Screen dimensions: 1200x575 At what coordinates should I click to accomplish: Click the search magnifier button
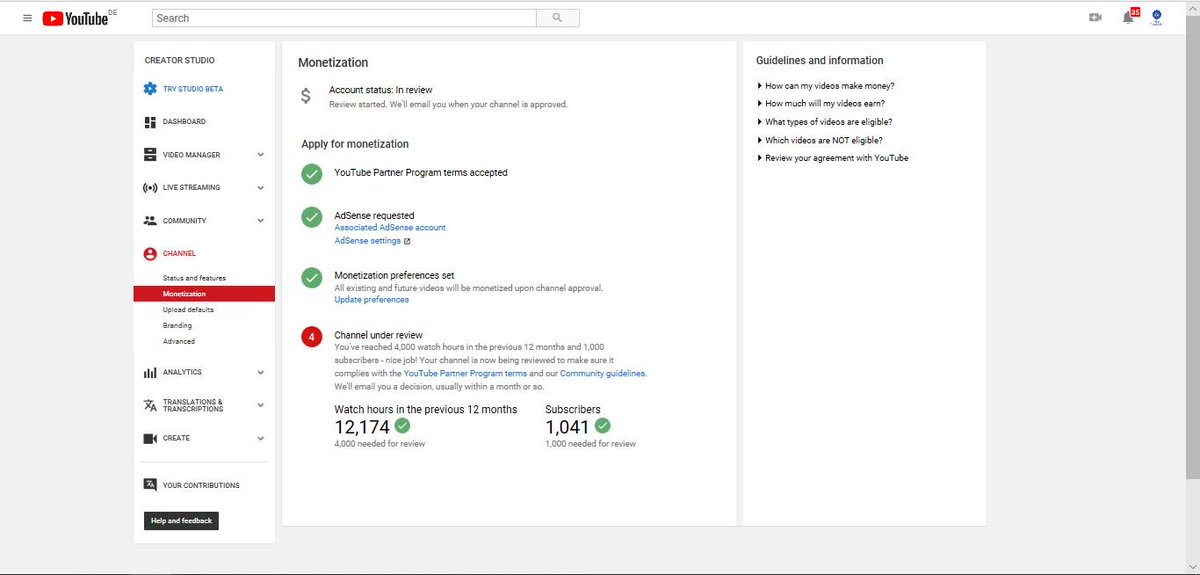pyautogui.click(x=558, y=18)
